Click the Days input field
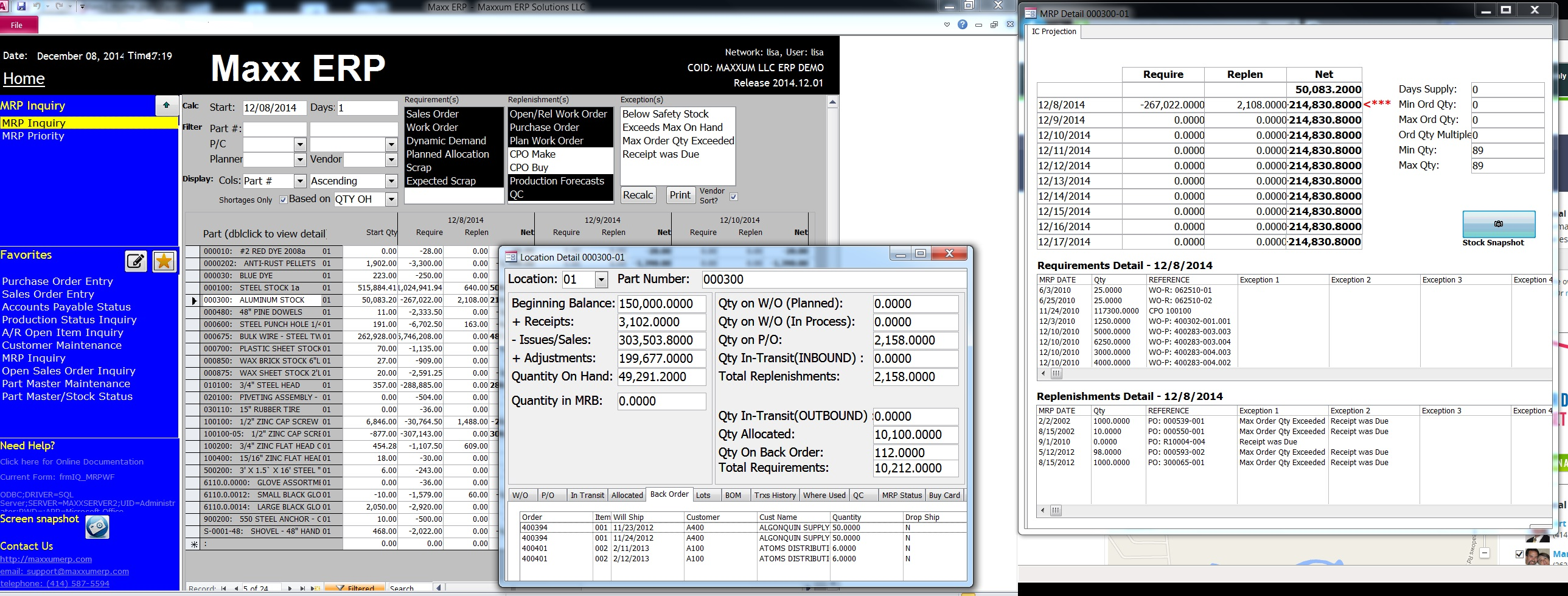 [x=367, y=108]
